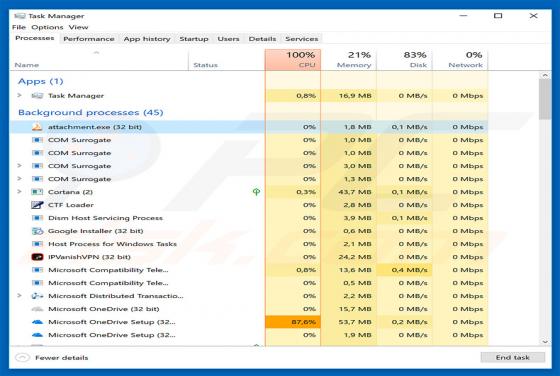Select Google Installer (32 bit) process
The image size is (560, 376).
point(249,231)
